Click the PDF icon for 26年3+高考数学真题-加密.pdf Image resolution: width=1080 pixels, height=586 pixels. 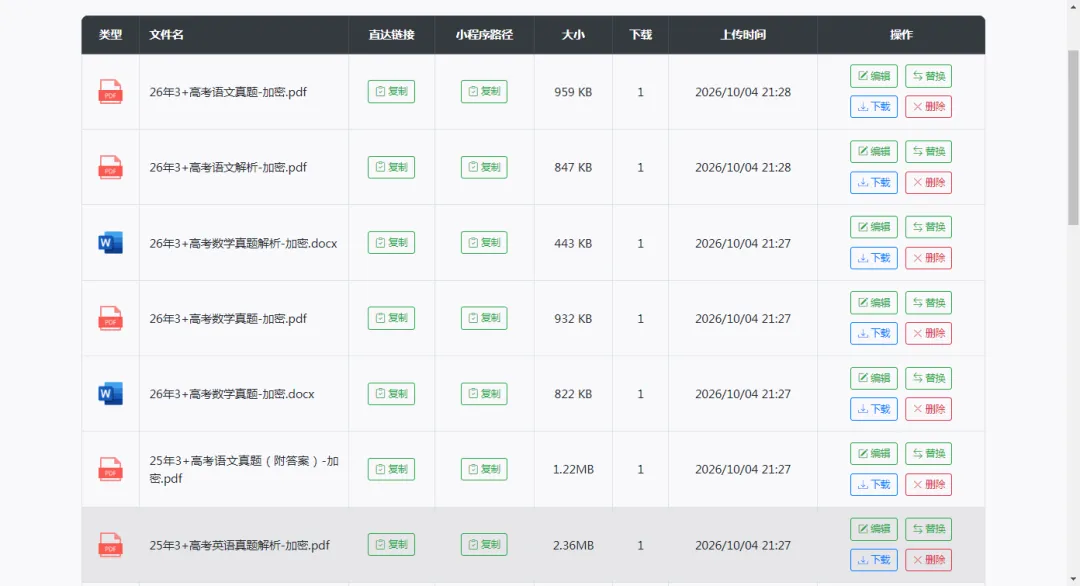point(110,318)
